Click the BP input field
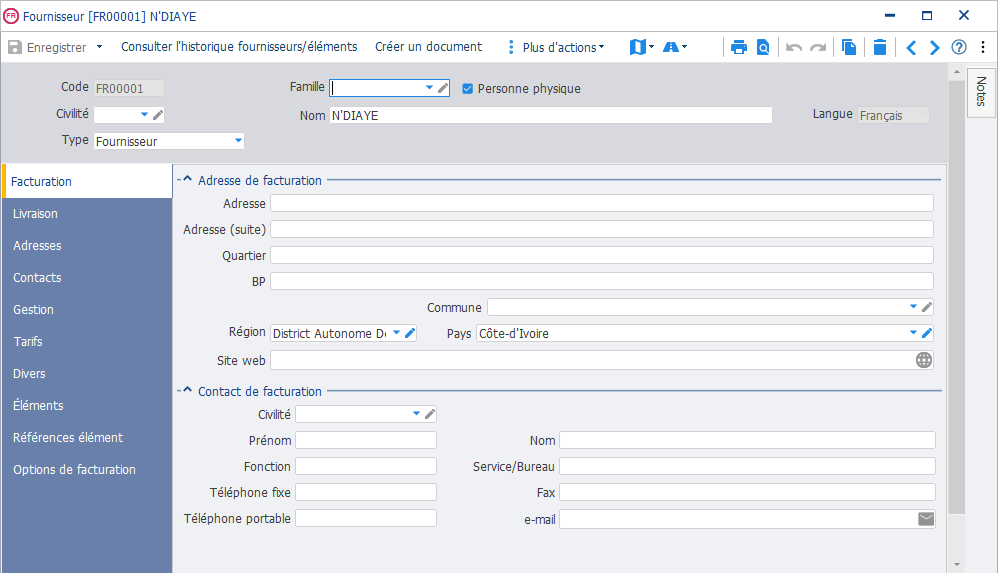The height and width of the screenshot is (573, 998). (601, 281)
